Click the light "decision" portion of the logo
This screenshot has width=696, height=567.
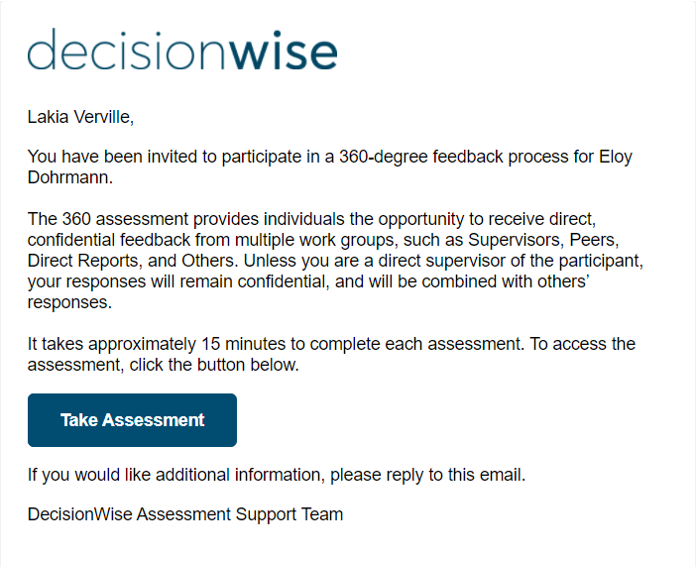pos(128,49)
